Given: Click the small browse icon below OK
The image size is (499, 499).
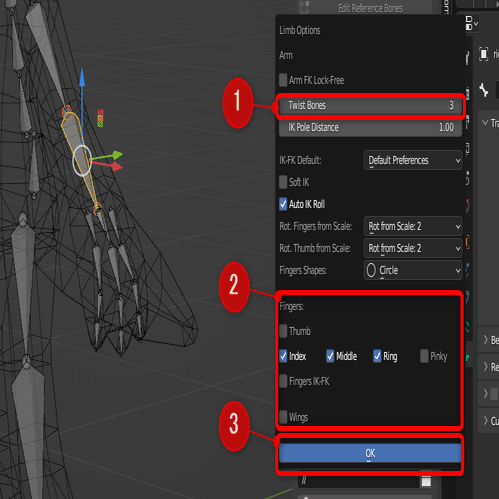Looking at the screenshot, I should coord(426,481).
